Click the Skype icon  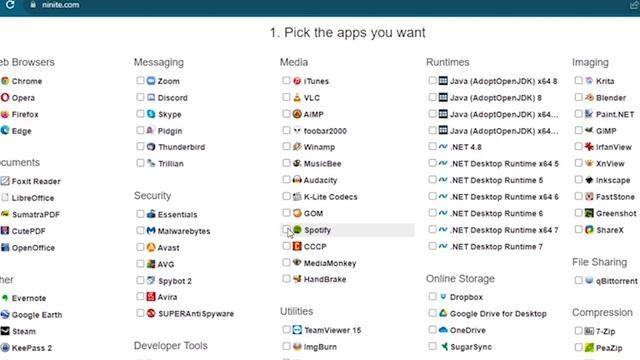(x=151, y=114)
